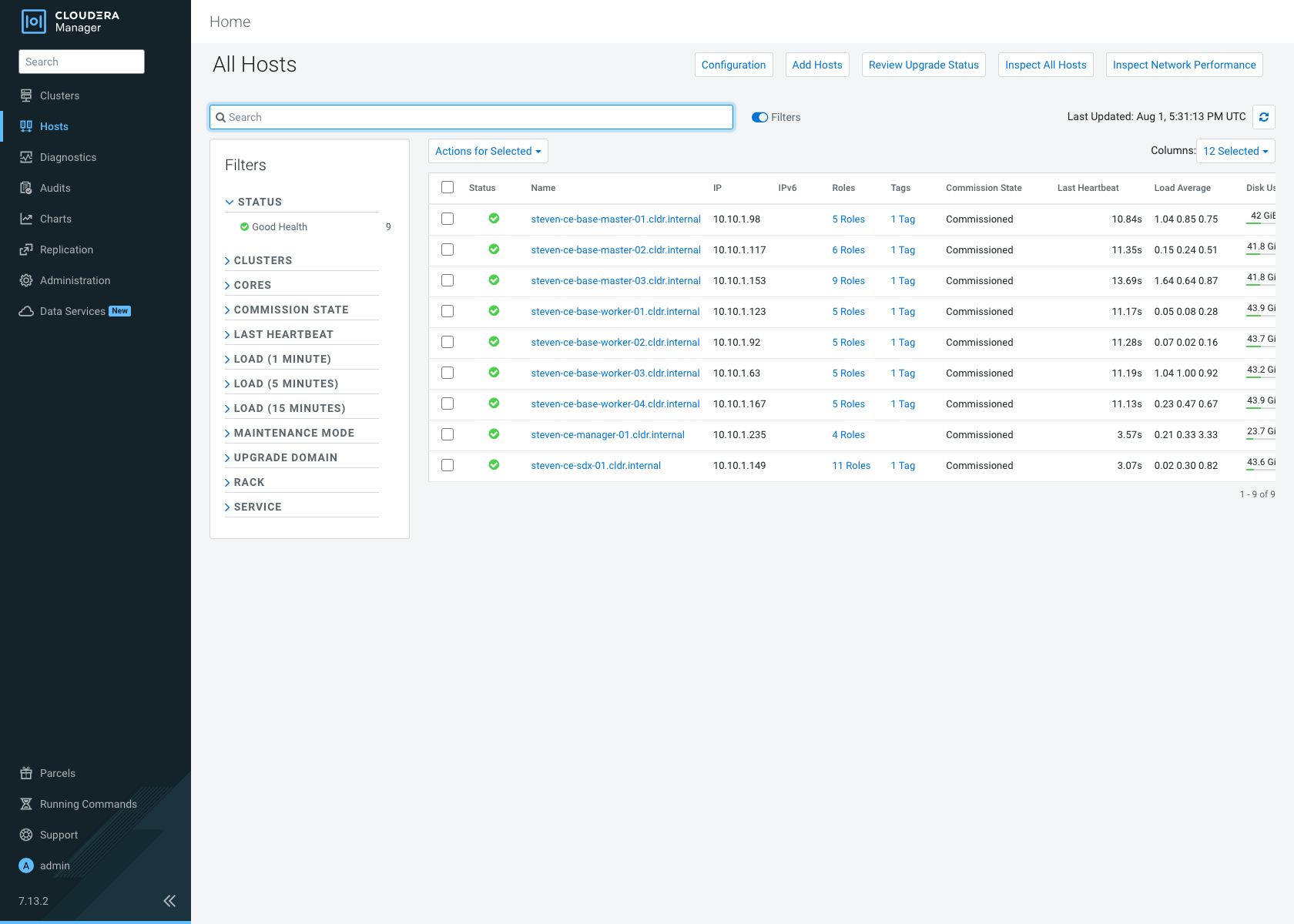Click good health icon for master-02 host
This screenshot has width=1294, height=924.
(x=494, y=249)
